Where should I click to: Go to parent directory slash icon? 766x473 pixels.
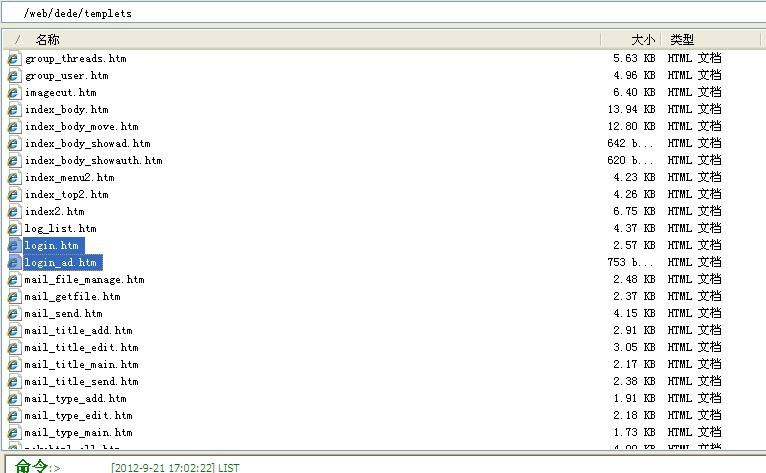click(17, 39)
